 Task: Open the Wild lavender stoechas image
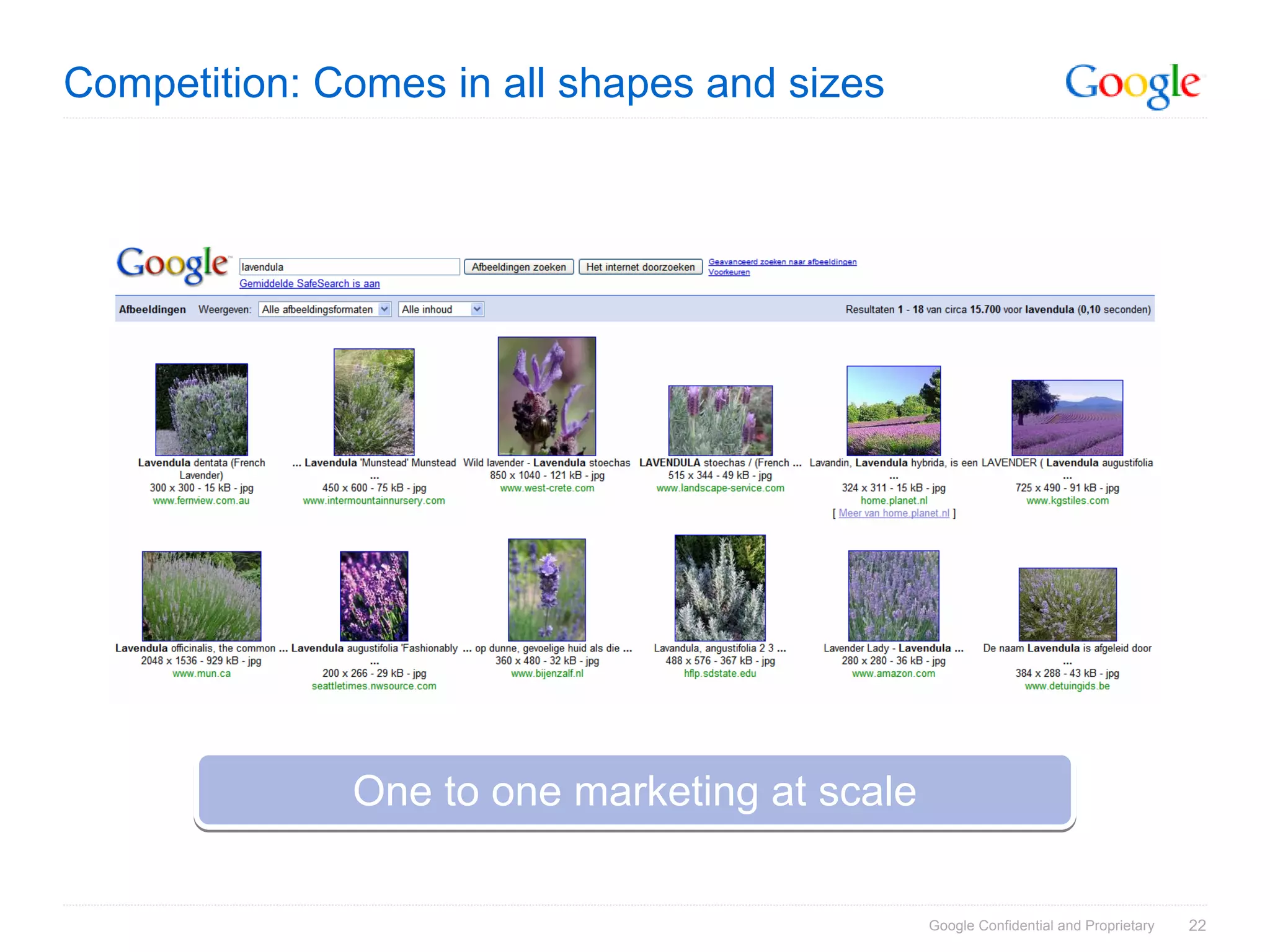point(546,396)
